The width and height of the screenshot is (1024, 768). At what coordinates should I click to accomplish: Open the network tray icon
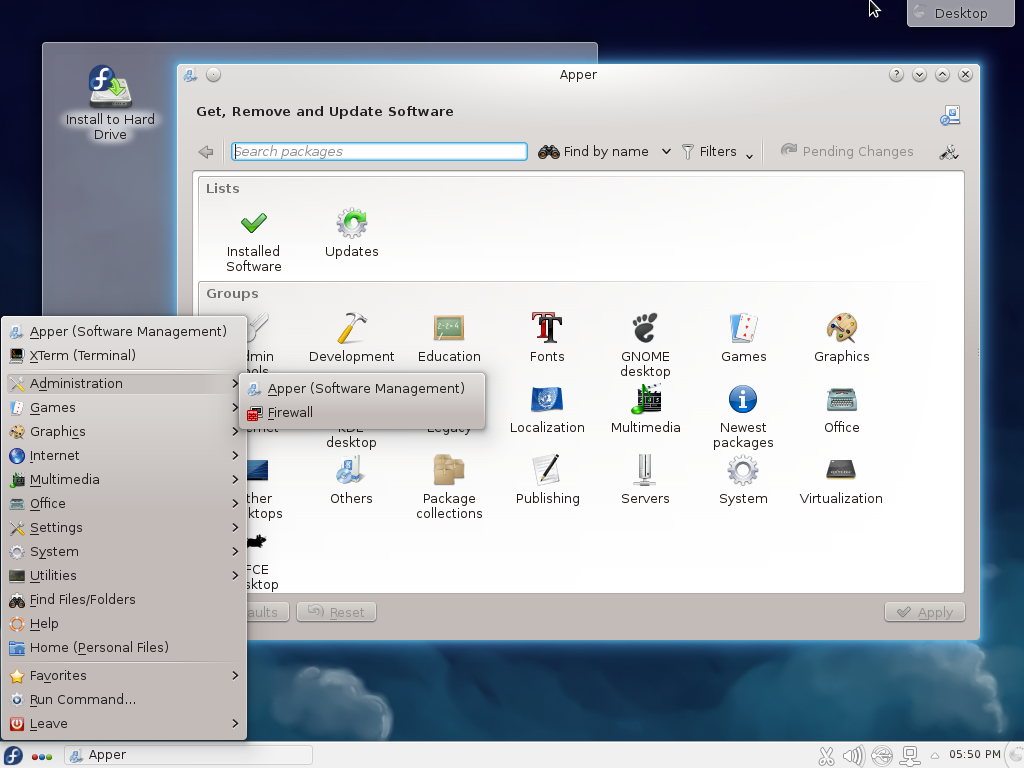tap(910, 756)
